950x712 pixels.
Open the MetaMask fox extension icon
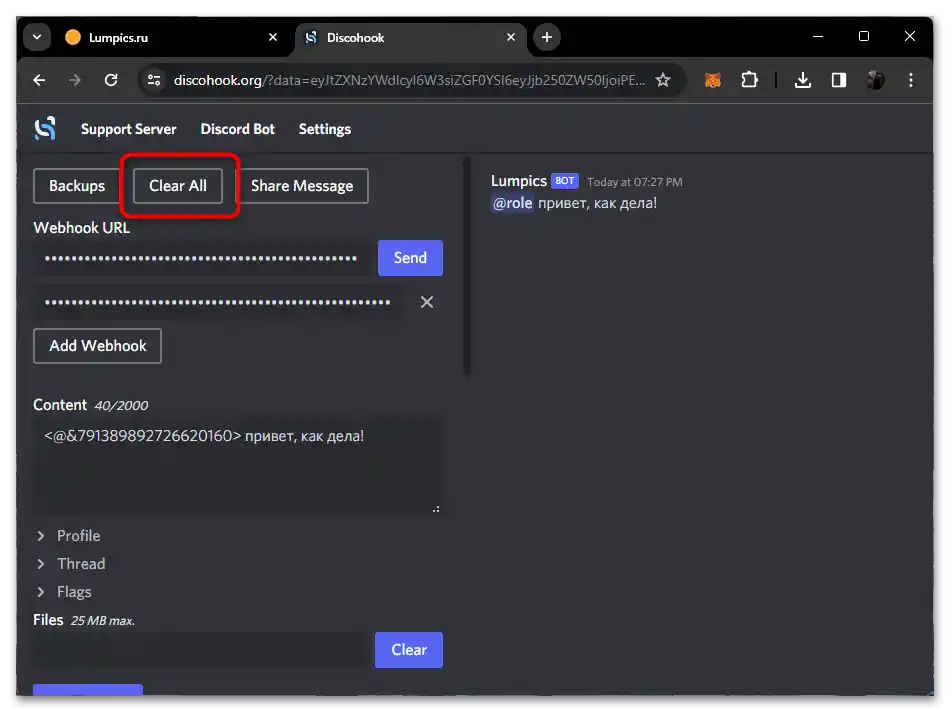tap(712, 80)
